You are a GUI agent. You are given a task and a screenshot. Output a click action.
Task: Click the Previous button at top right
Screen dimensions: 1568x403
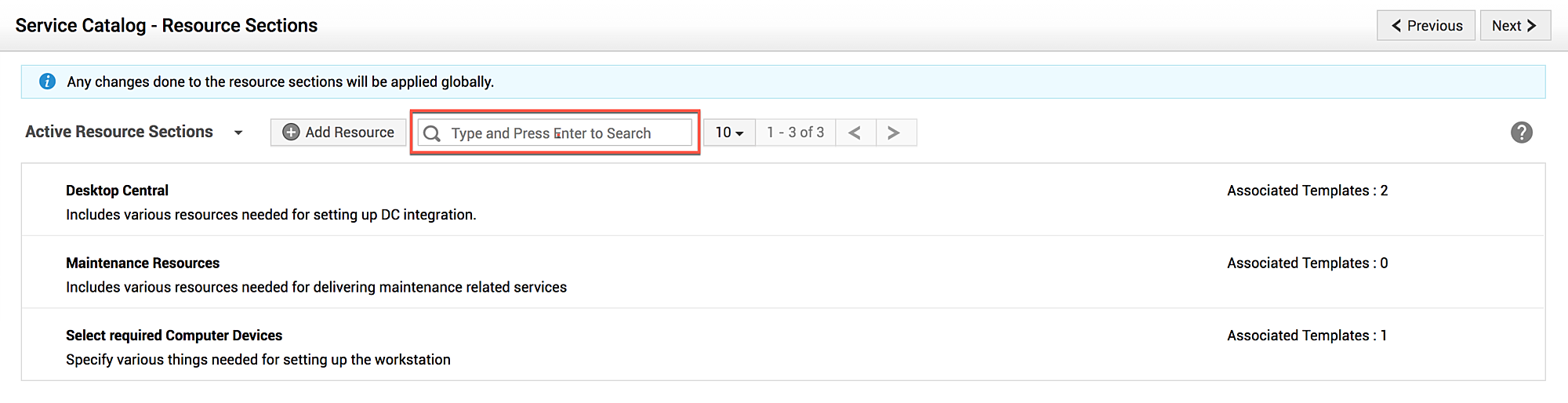[x=1426, y=26]
